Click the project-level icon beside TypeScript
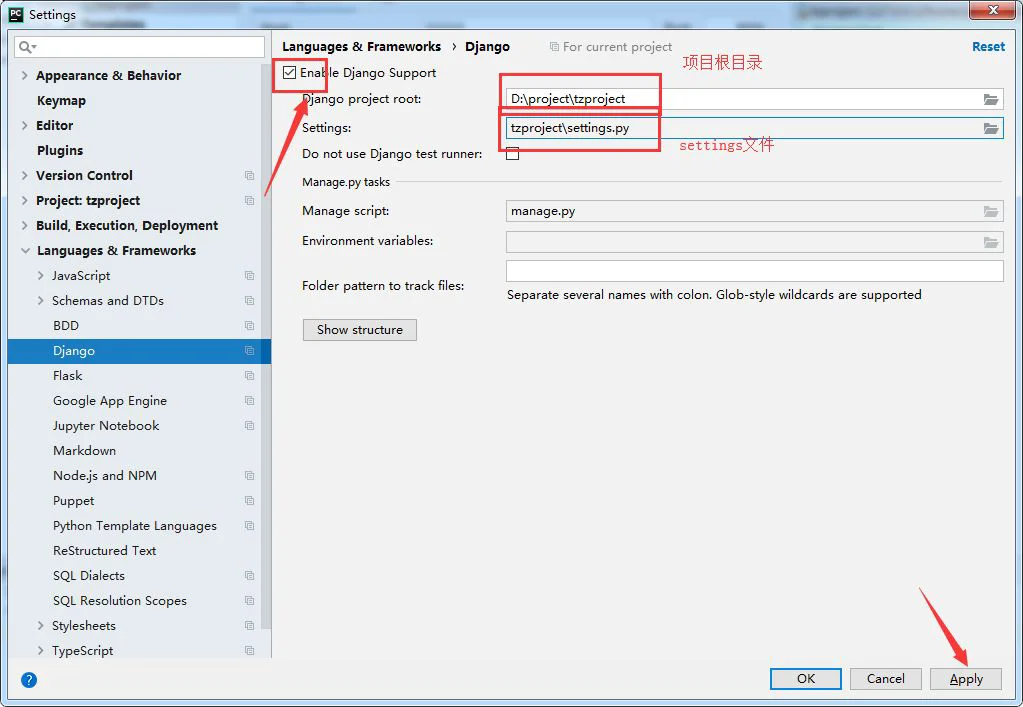This screenshot has width=1023, height=707. pos(249,650)
